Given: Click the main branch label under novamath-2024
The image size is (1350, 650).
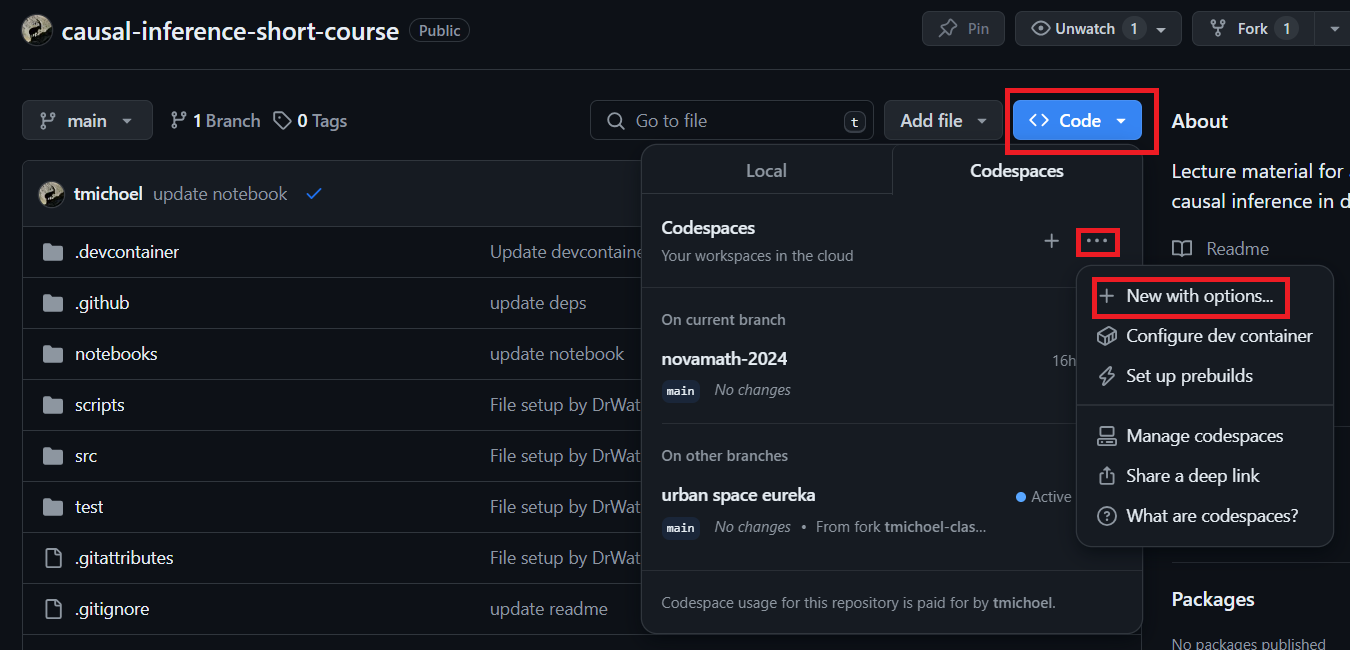Looking at the screenshot, I should (x=681, y=391).
